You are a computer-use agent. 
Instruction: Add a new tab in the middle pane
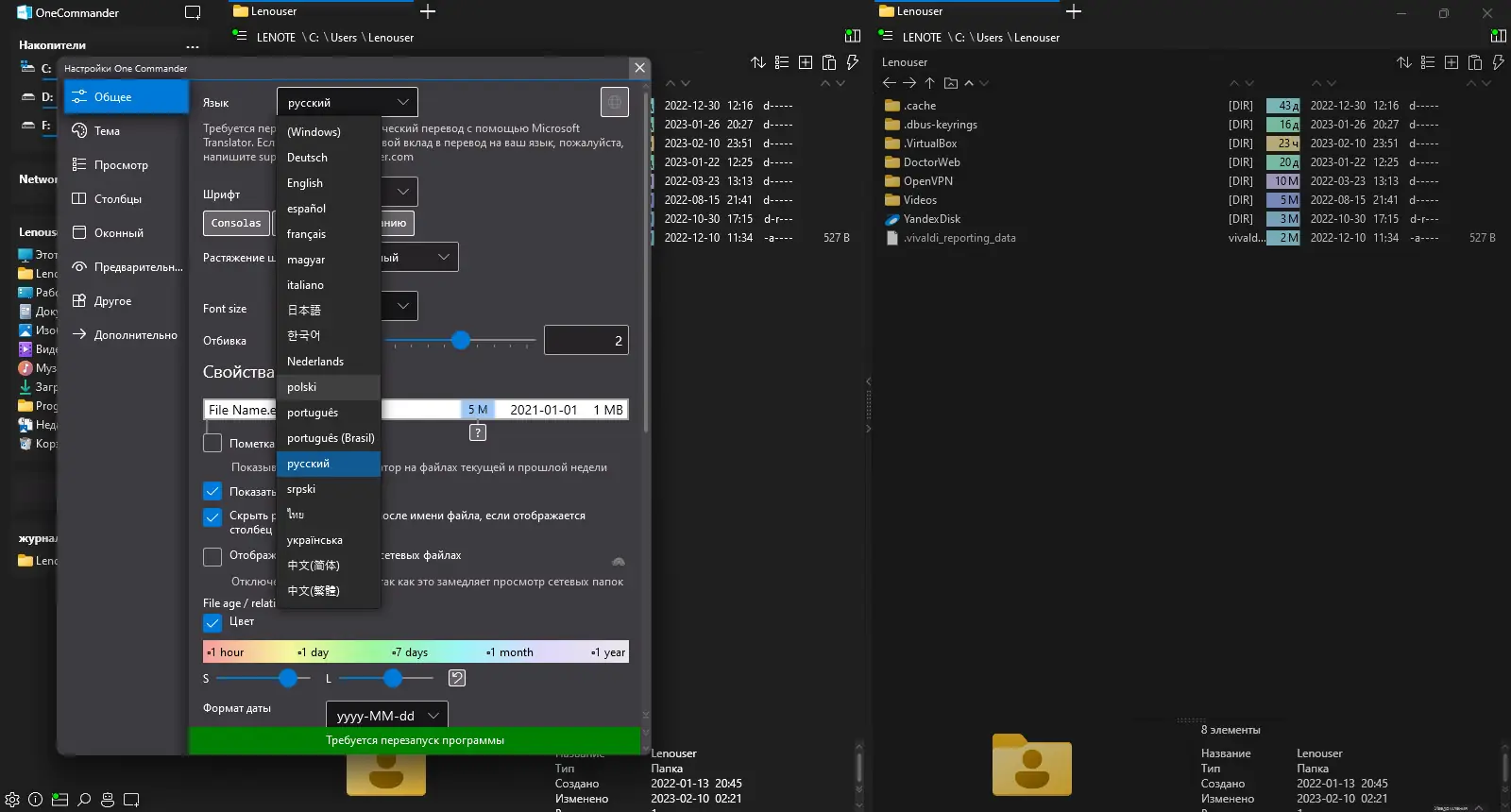[x=428, y=11]
